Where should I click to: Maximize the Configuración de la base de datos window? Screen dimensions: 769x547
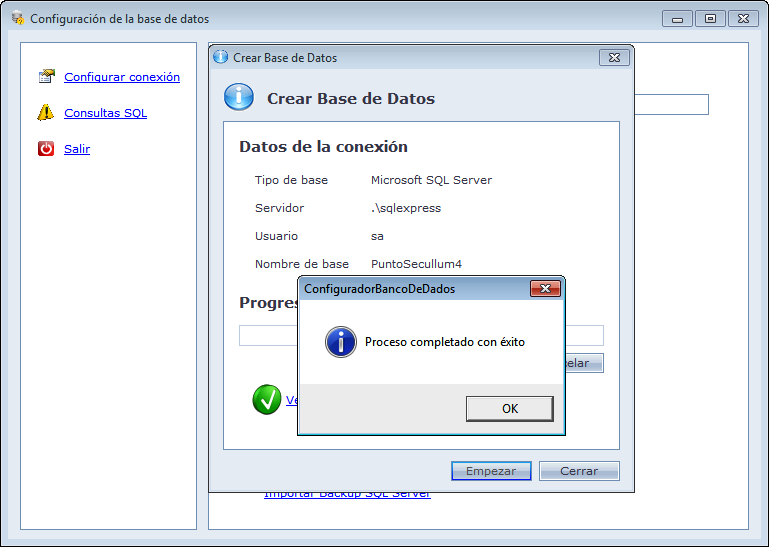tap(710, 18)
